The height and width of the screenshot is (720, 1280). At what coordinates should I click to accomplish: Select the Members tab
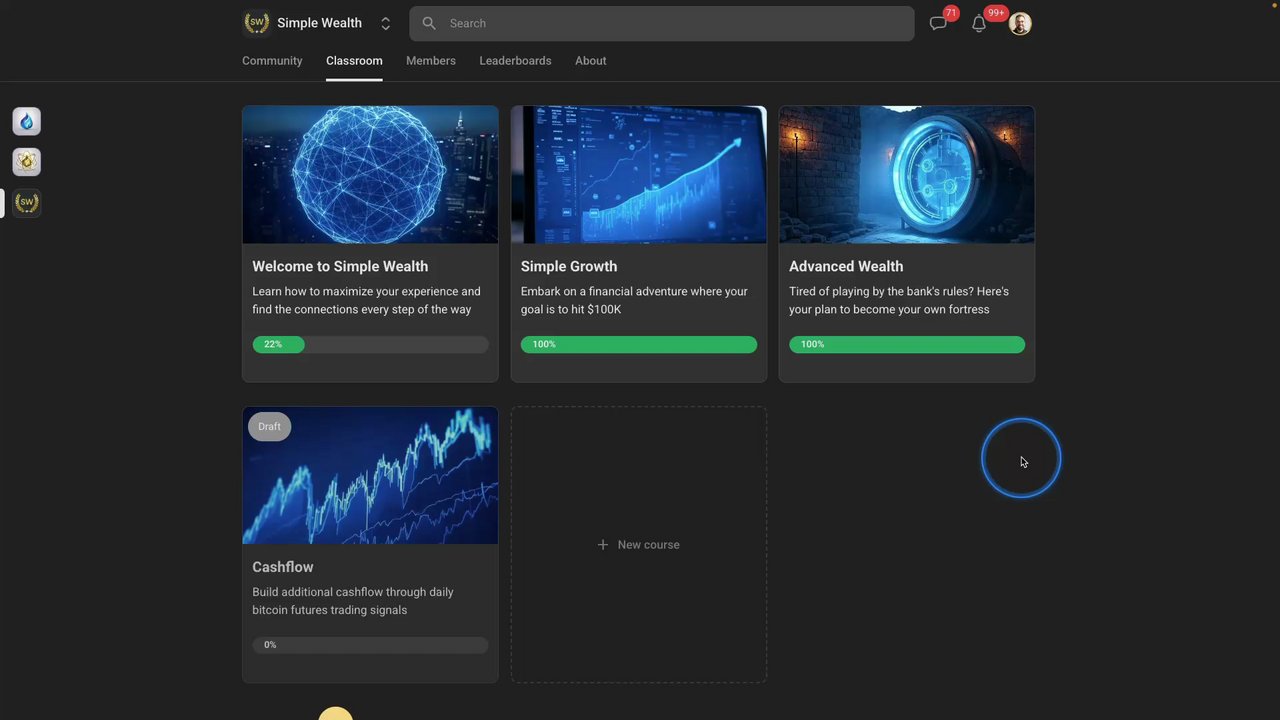[430, 61]
